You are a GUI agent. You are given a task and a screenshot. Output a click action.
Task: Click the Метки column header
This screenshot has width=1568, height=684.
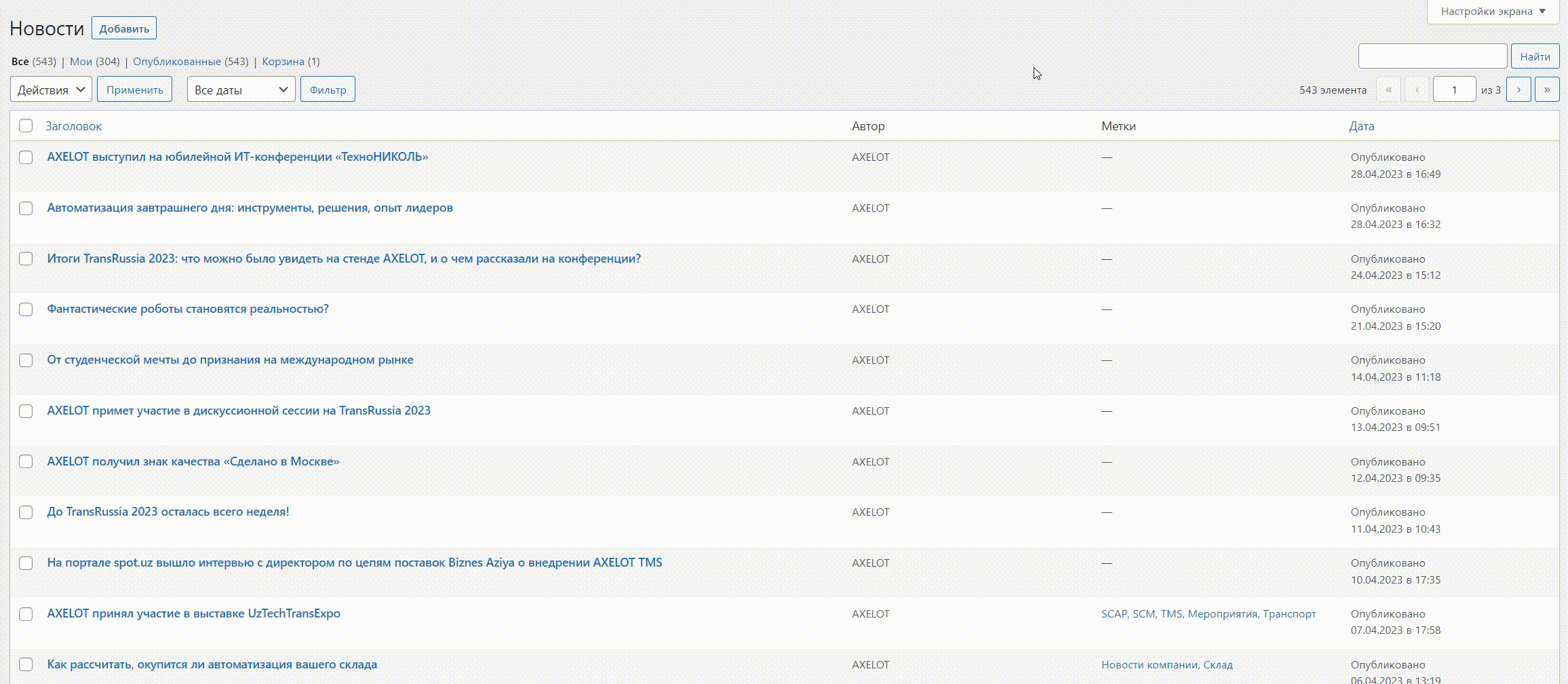pyautogui.click(x=1118, y=126)
